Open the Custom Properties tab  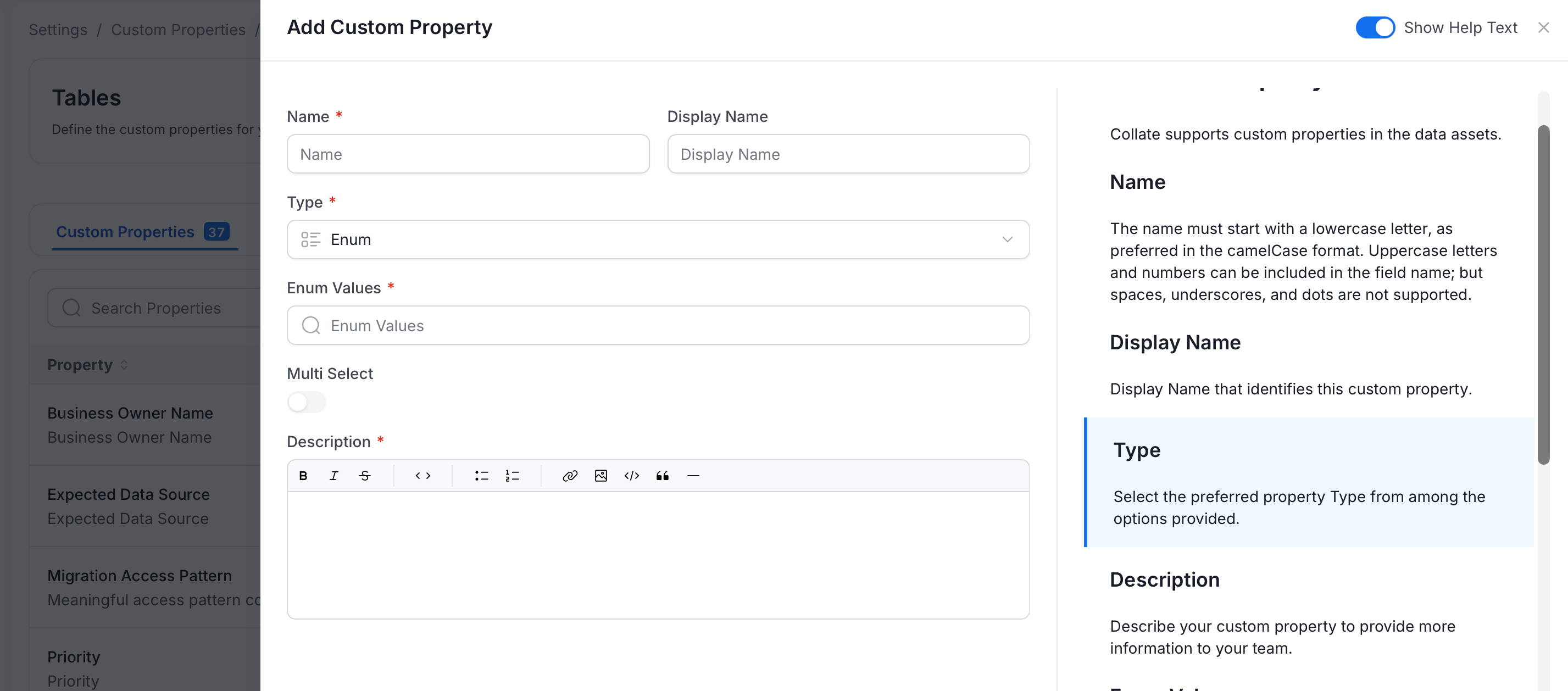tap(143, 232)
